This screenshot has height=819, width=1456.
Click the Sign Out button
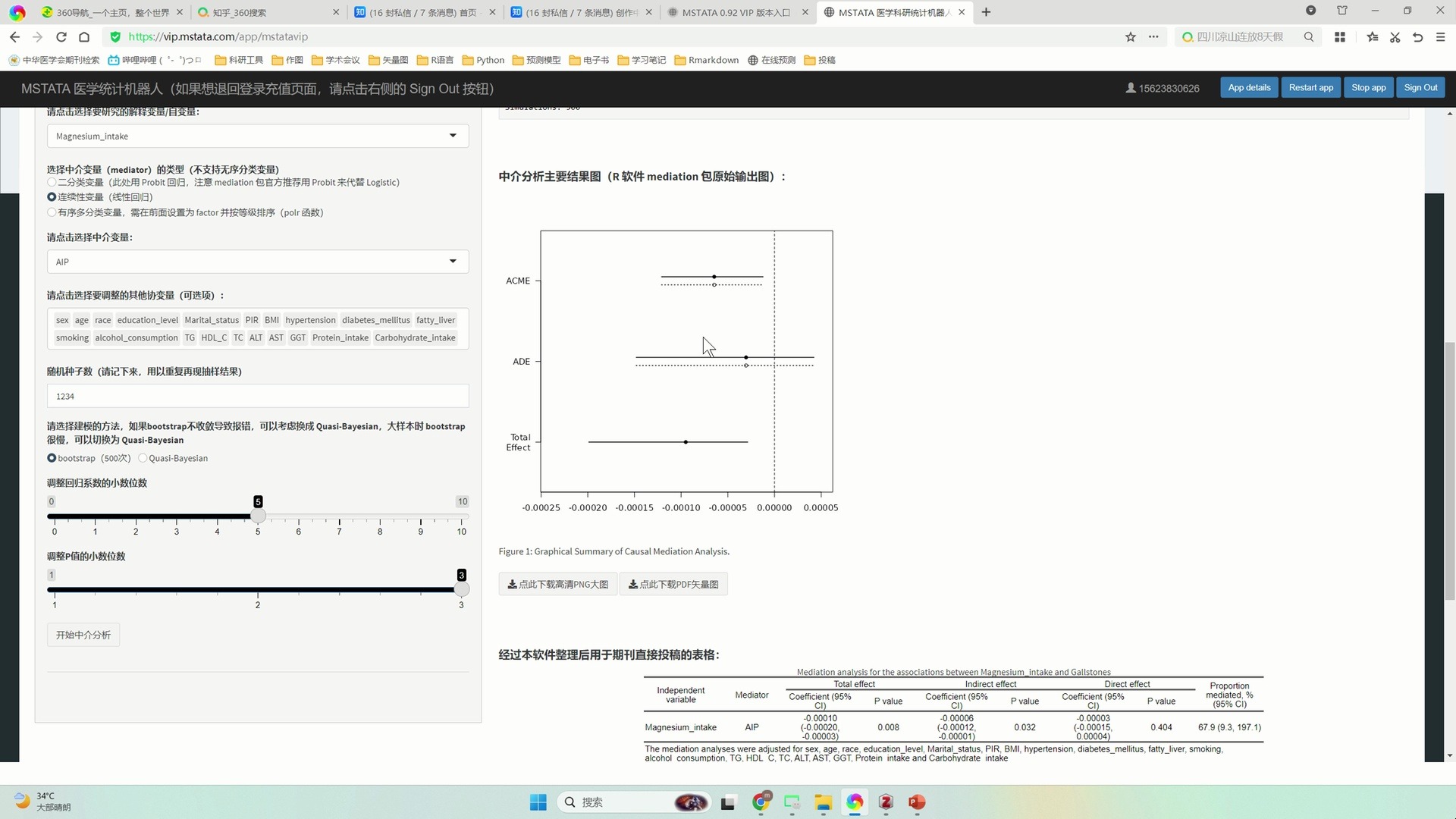pos(1420,87)
